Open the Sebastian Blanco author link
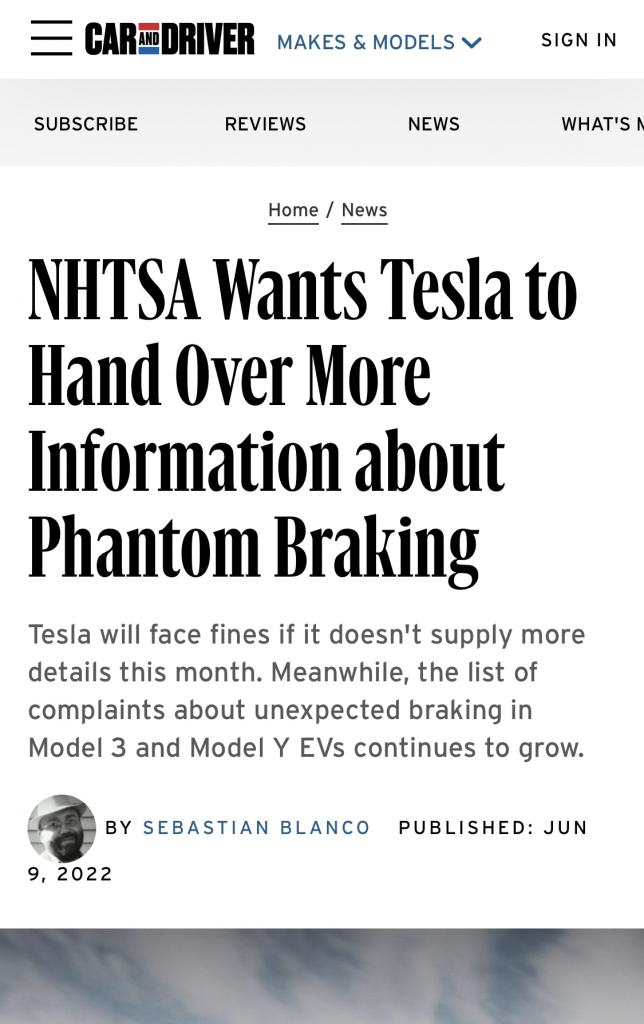The image size is (644, 1024). [x=257, y=827]
